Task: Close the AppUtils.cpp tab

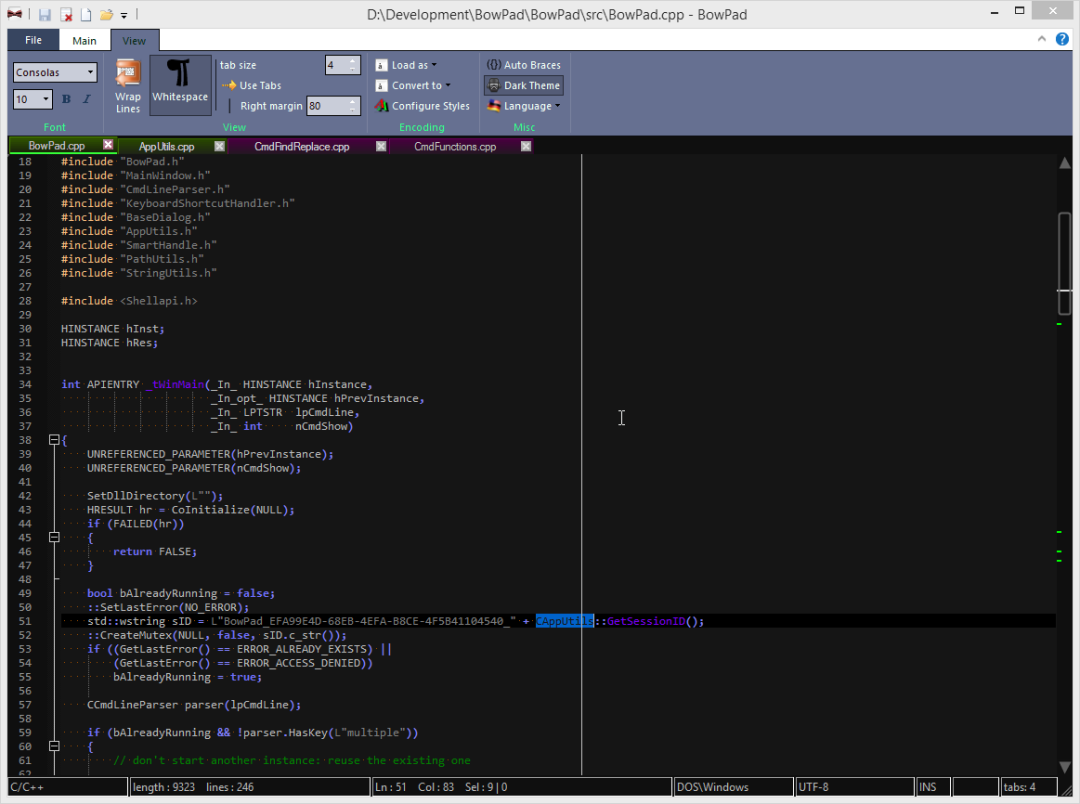Action: pos(219,146)
